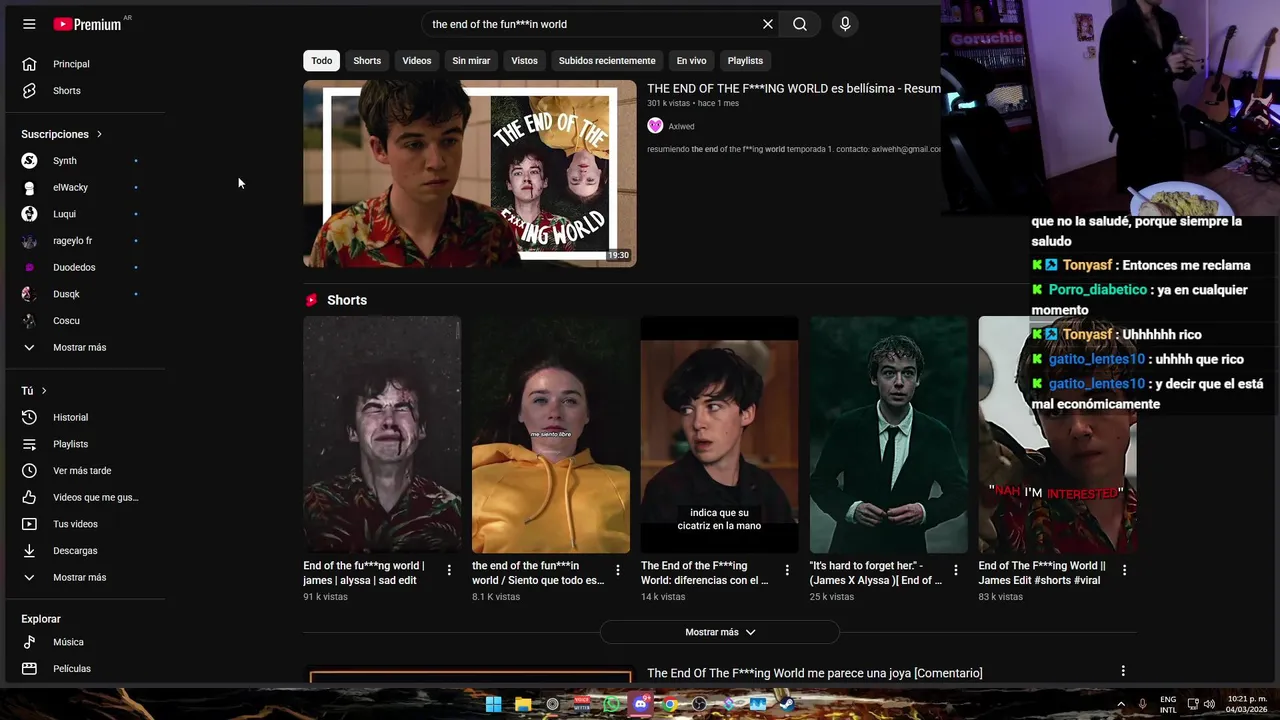Open Discord from the taskbar

pos(641,704)
